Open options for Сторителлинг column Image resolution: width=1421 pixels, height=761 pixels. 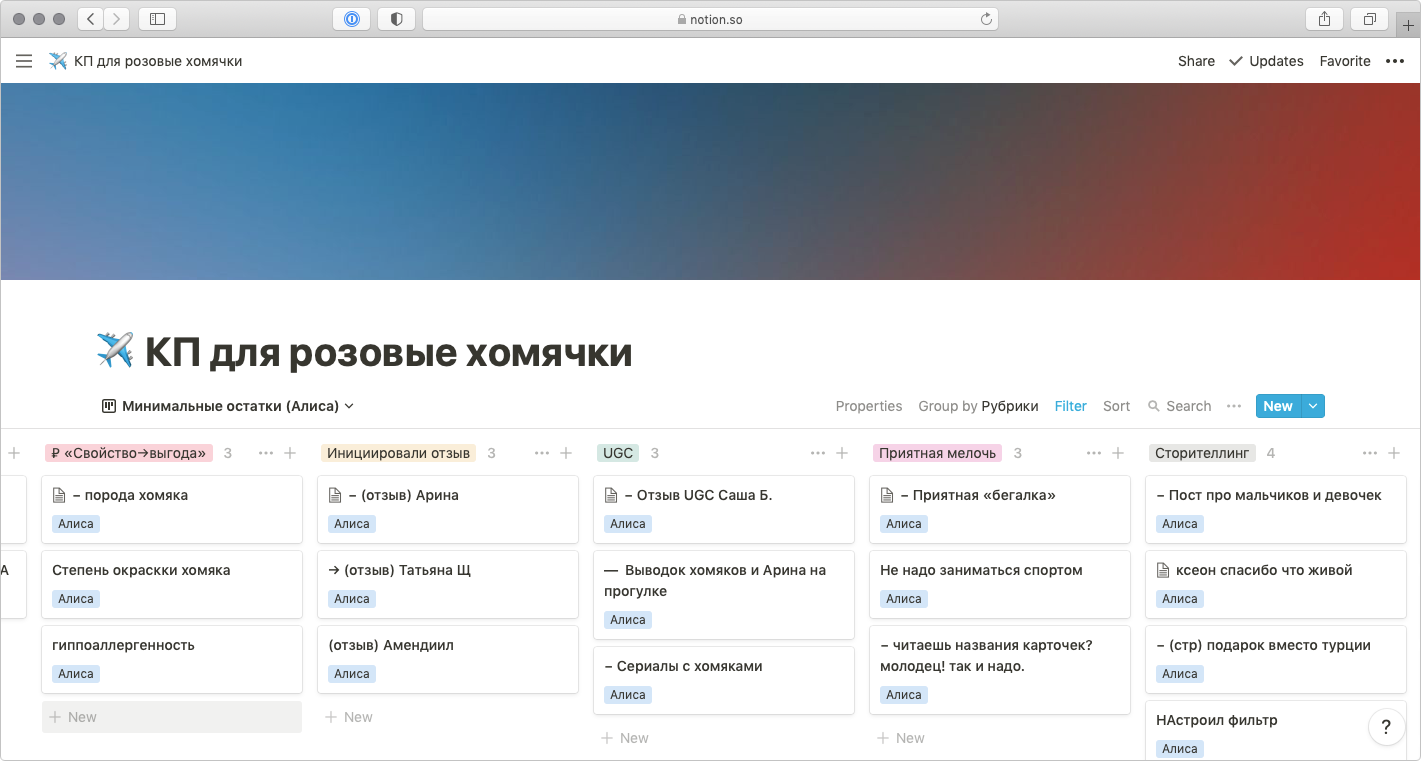(x=1370, y=453)
